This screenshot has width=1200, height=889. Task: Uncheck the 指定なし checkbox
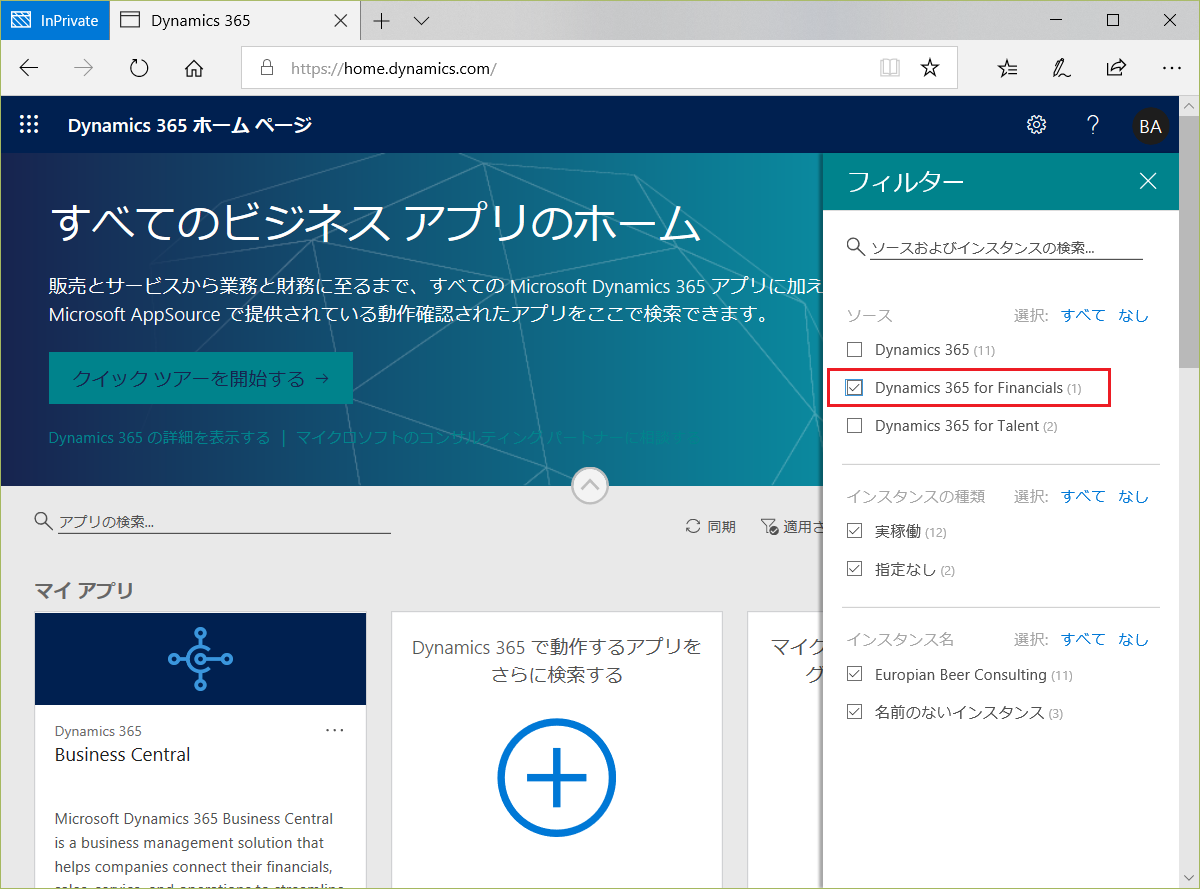click(854, 569)
